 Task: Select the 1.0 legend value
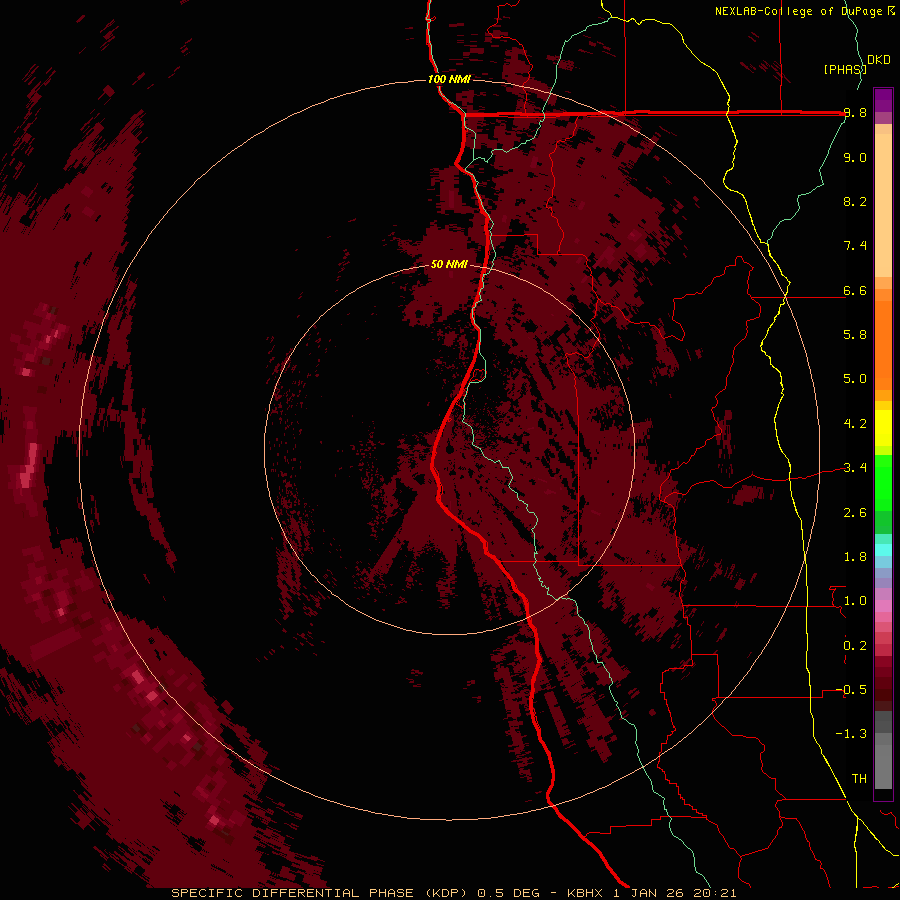click(855, 601)
